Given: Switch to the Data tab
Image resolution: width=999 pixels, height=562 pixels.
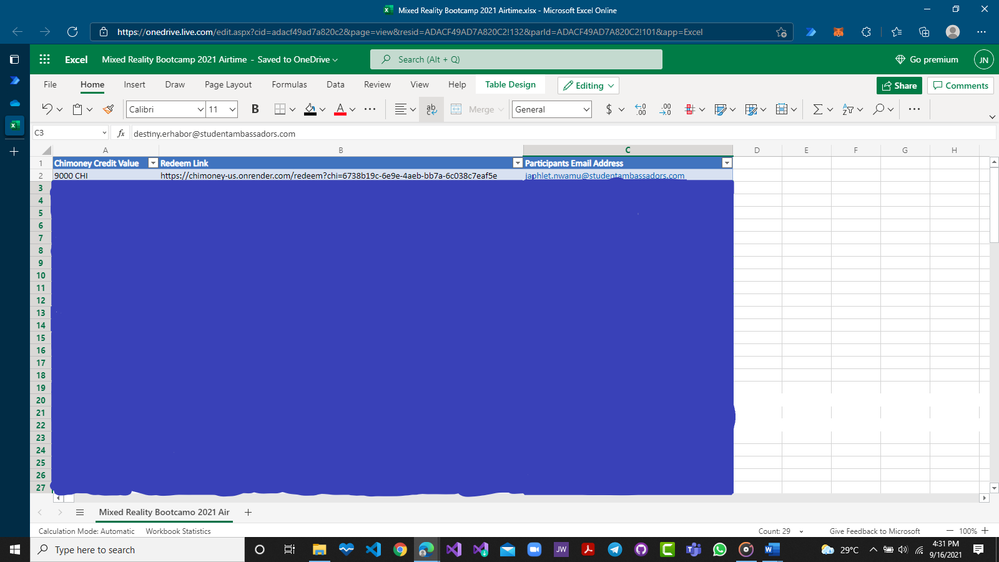Looking at the screenshot, I should click(335, 84).
